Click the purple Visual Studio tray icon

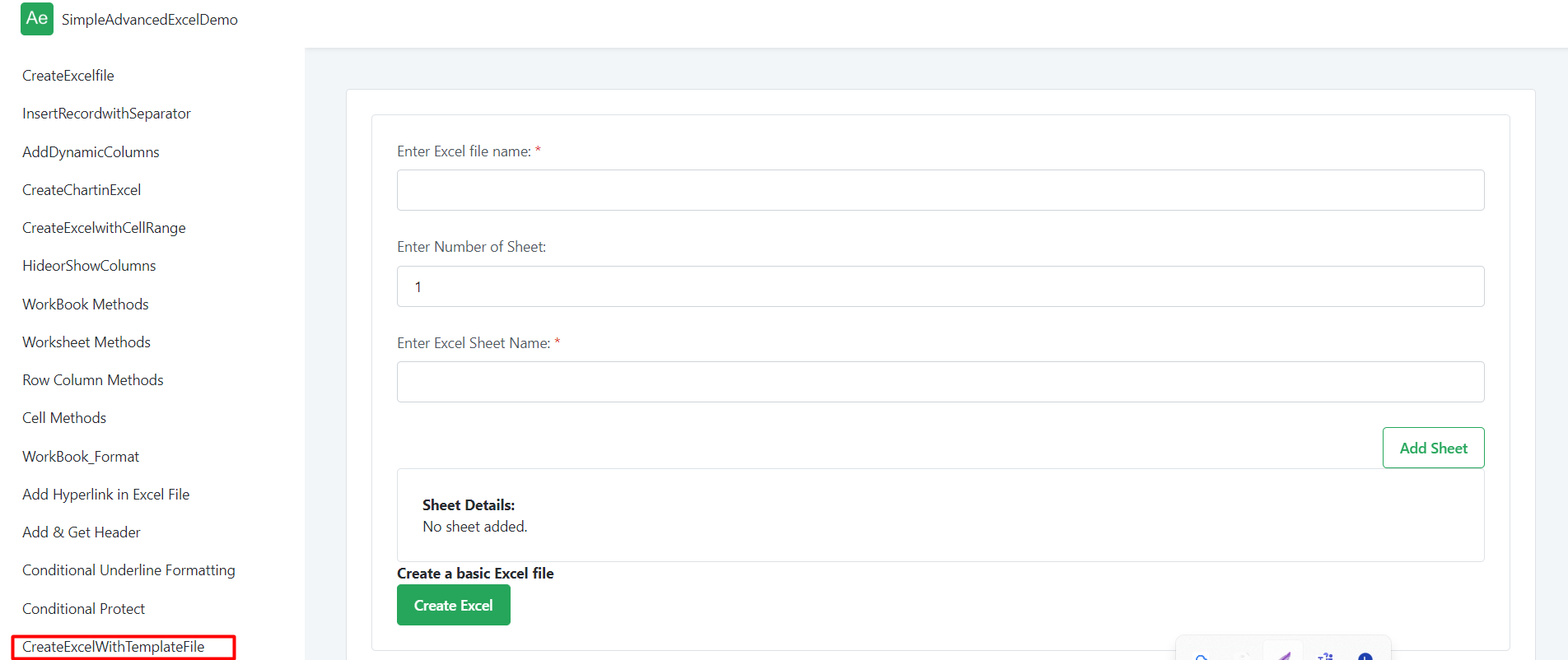pyautogui.click(x=1283, y=654)
